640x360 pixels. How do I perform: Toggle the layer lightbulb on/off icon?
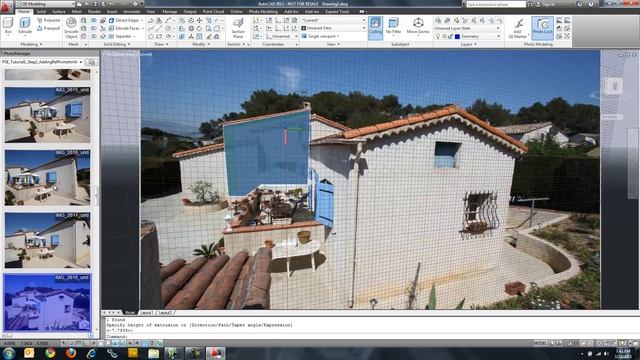tap(438, 36)
